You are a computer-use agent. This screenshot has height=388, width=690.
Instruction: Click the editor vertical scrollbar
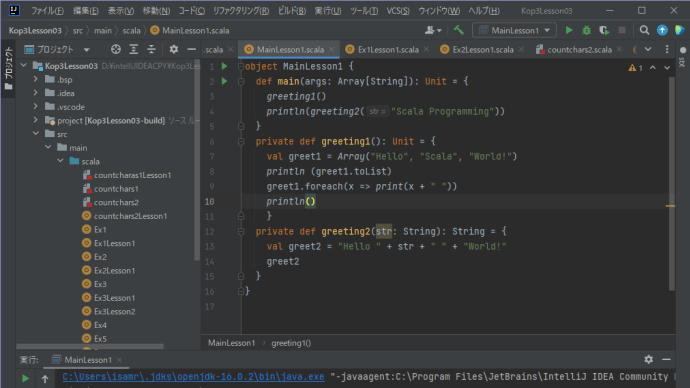coord(672,184)
